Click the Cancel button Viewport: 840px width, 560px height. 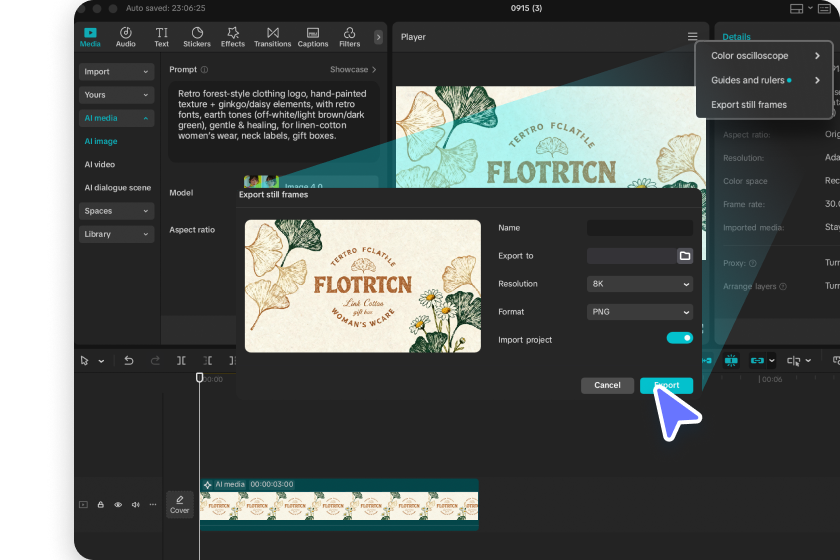607,385
